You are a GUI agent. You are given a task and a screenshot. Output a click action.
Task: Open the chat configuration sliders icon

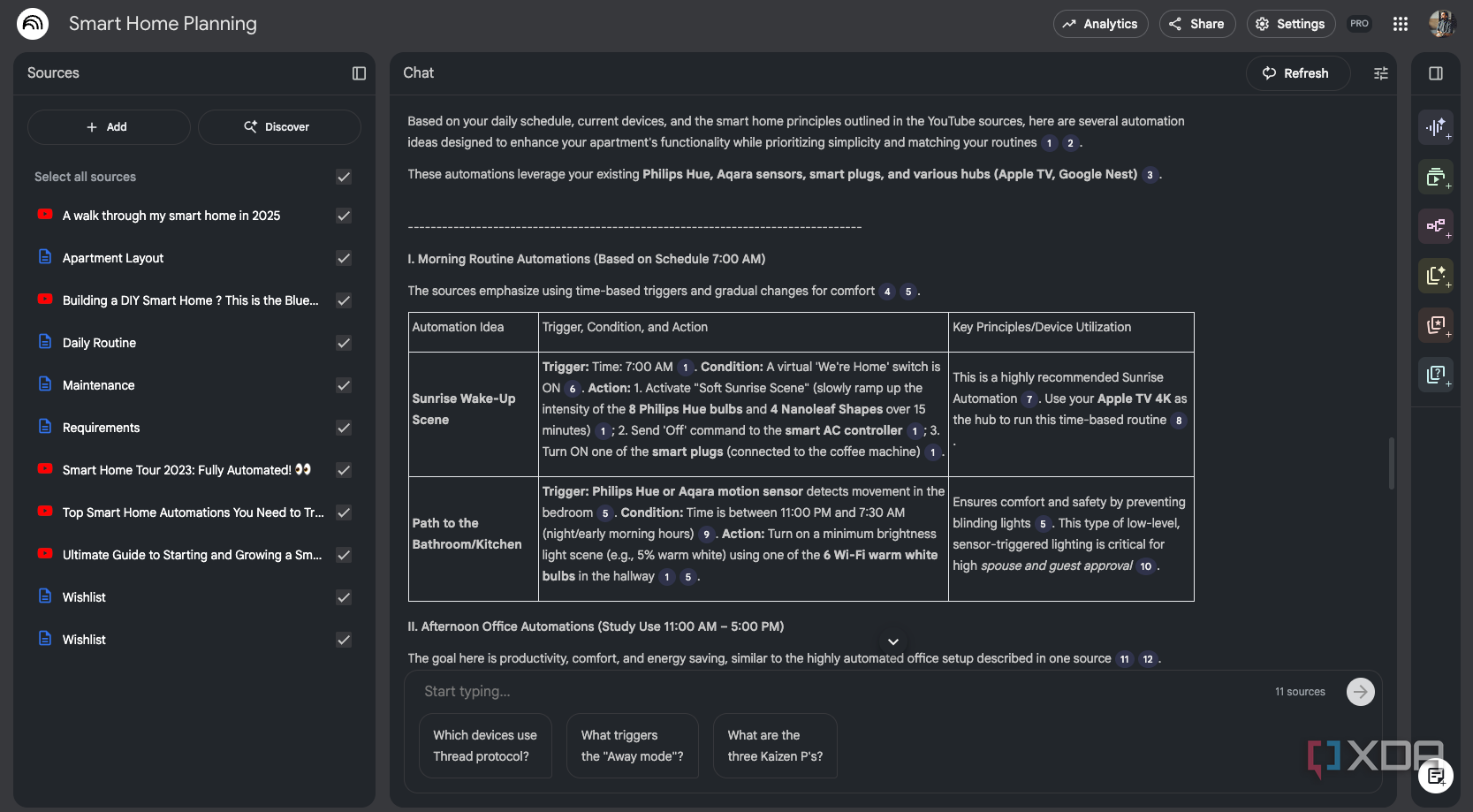click(1381, 73)
